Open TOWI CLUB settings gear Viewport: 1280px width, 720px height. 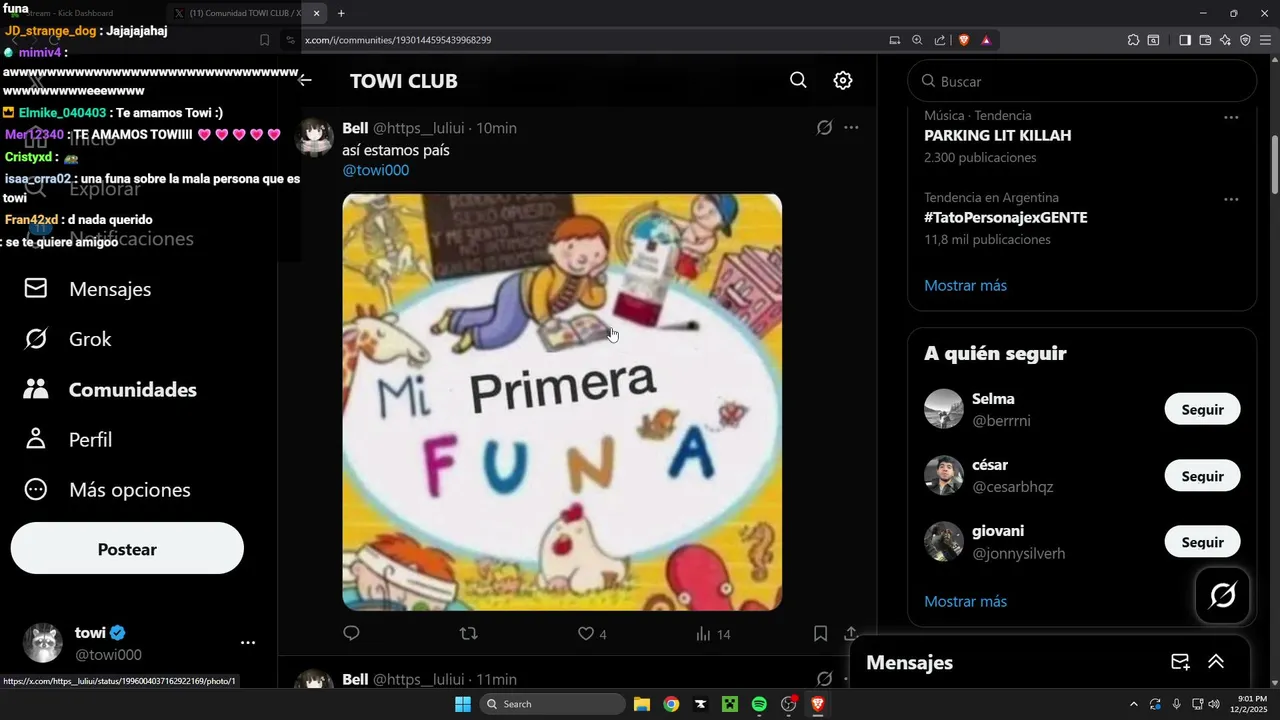pos(843,80)
